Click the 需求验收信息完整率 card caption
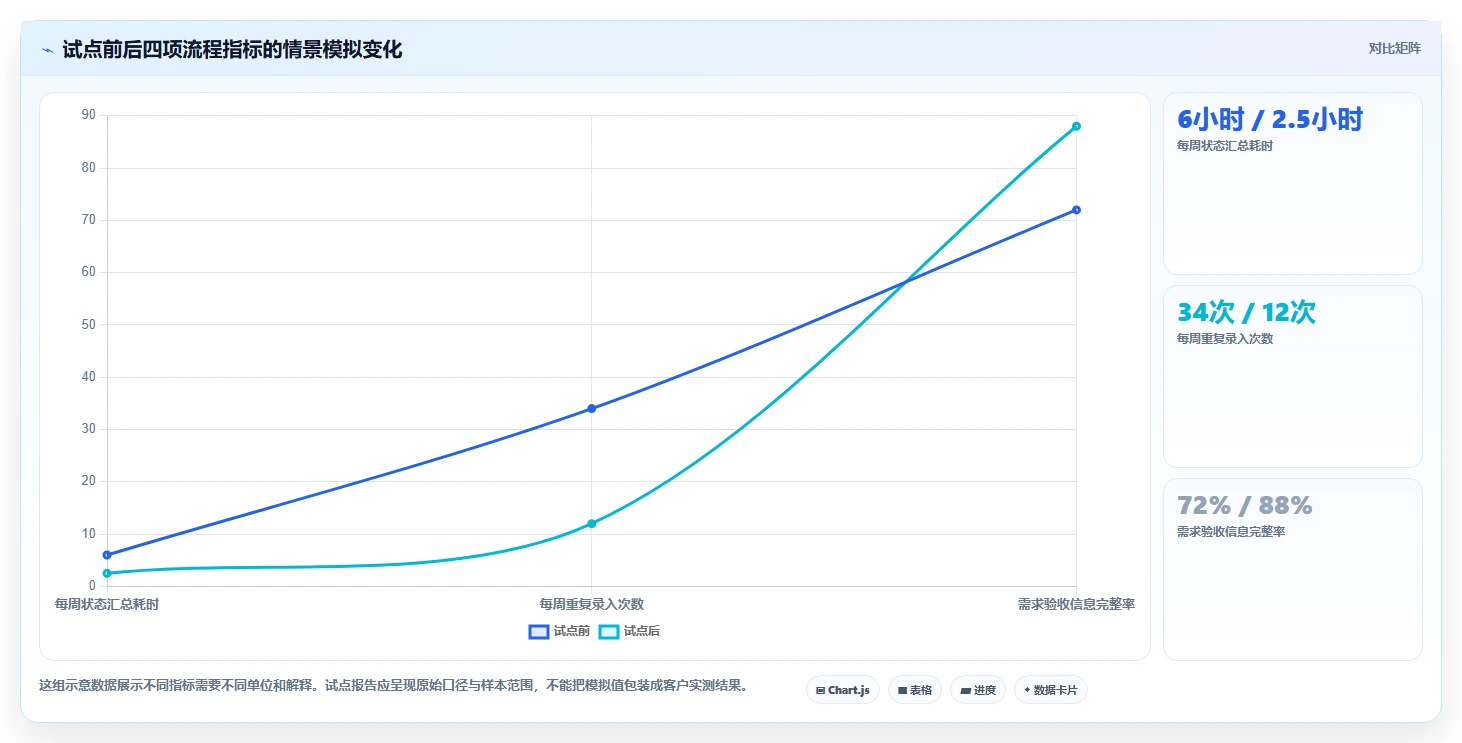Image resolution: width=1462 pixels, height=743 pixels. pos(1231,532)
